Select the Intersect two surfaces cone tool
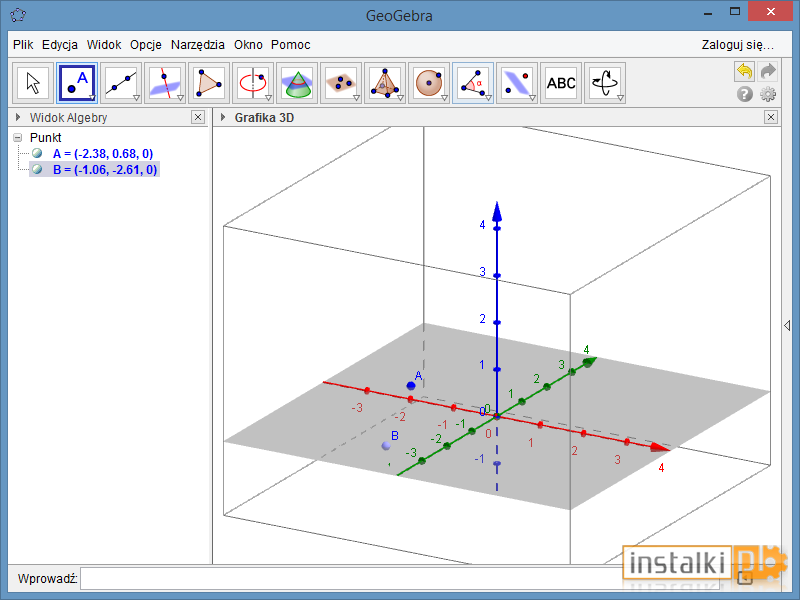This screenshot has height=600, width=800. pos(297,83)
